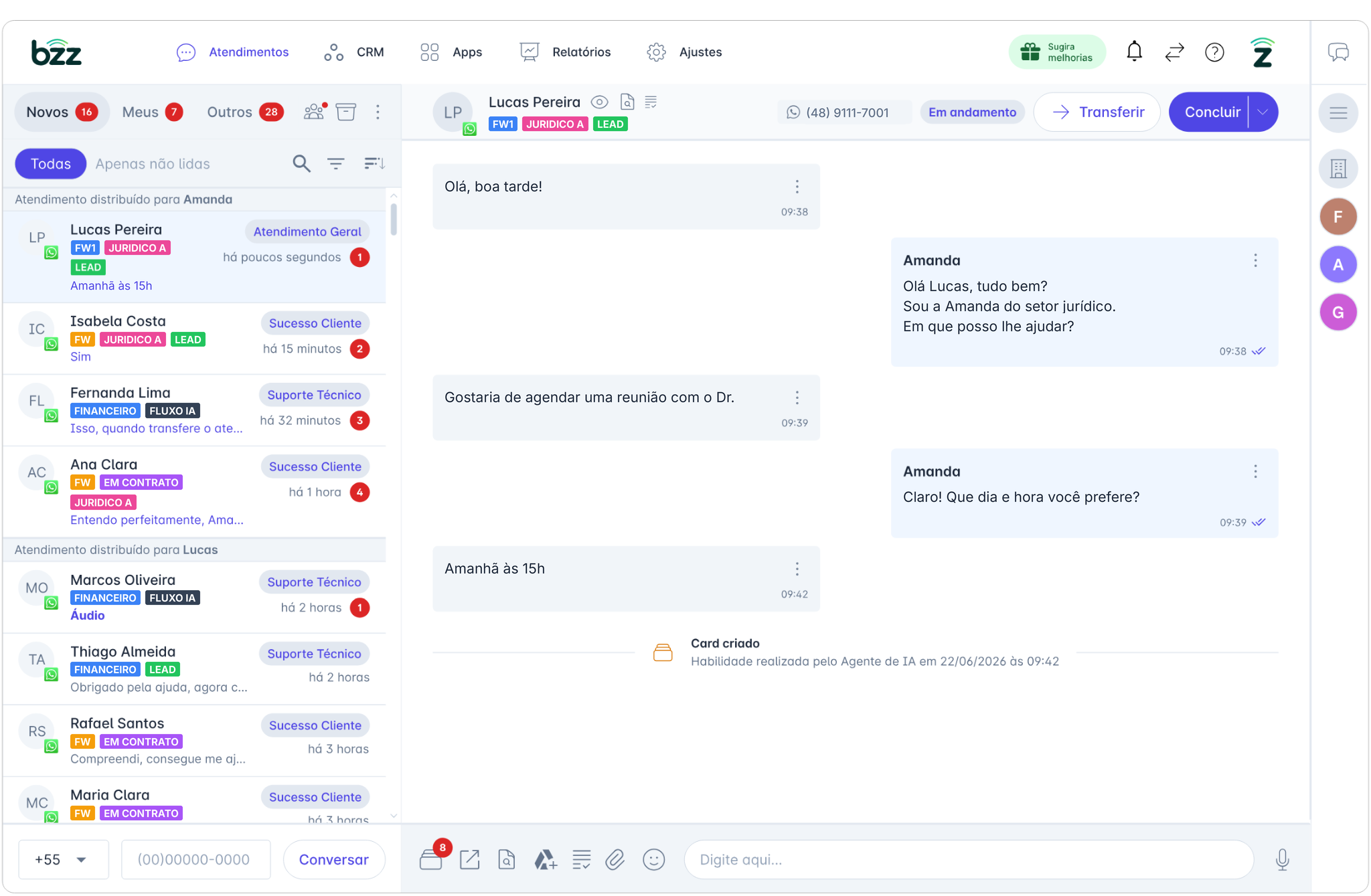Viewport: 1371px width, 896px height.
Task: Open the company building icon in sidebar
Action: pos(1338,169)
